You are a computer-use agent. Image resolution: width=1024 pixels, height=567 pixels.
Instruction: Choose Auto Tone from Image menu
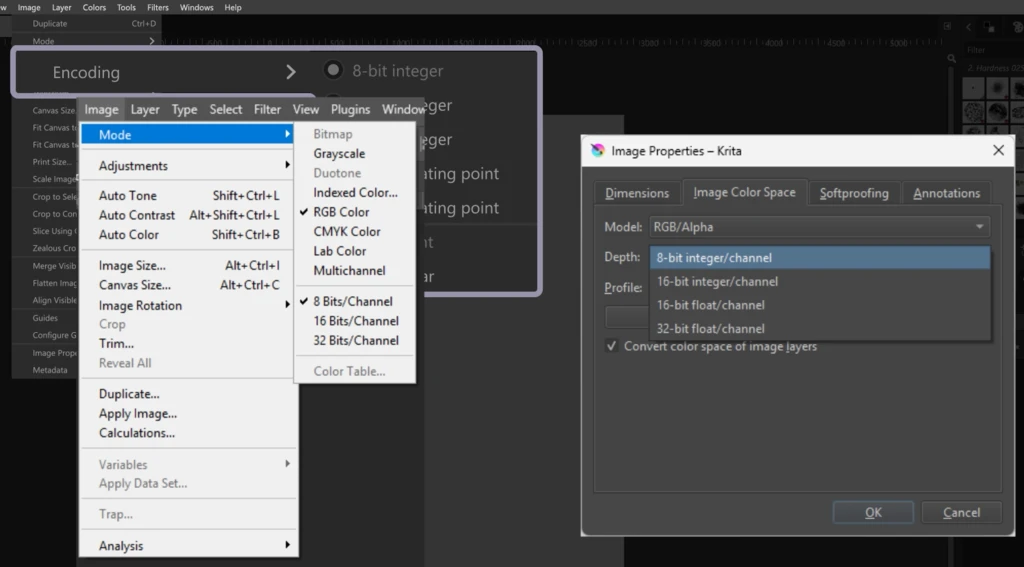pos(189,195)
